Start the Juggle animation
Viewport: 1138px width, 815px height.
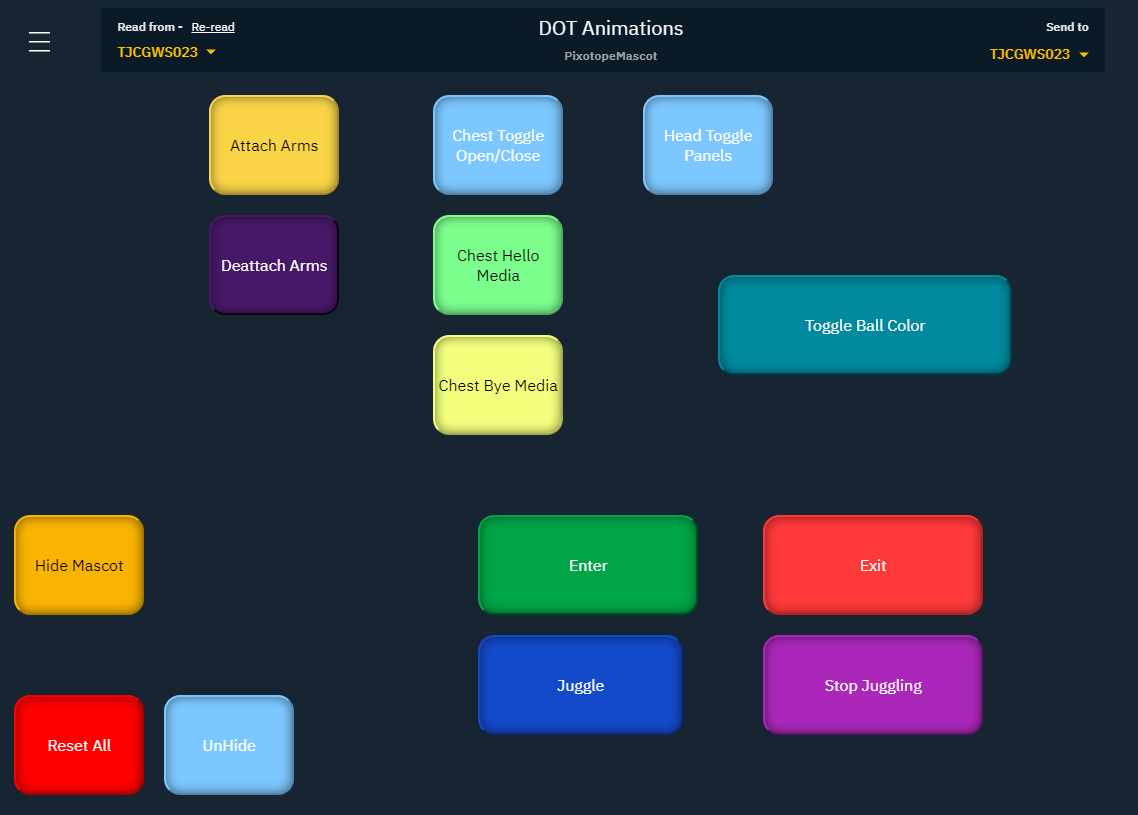[580, 686]
